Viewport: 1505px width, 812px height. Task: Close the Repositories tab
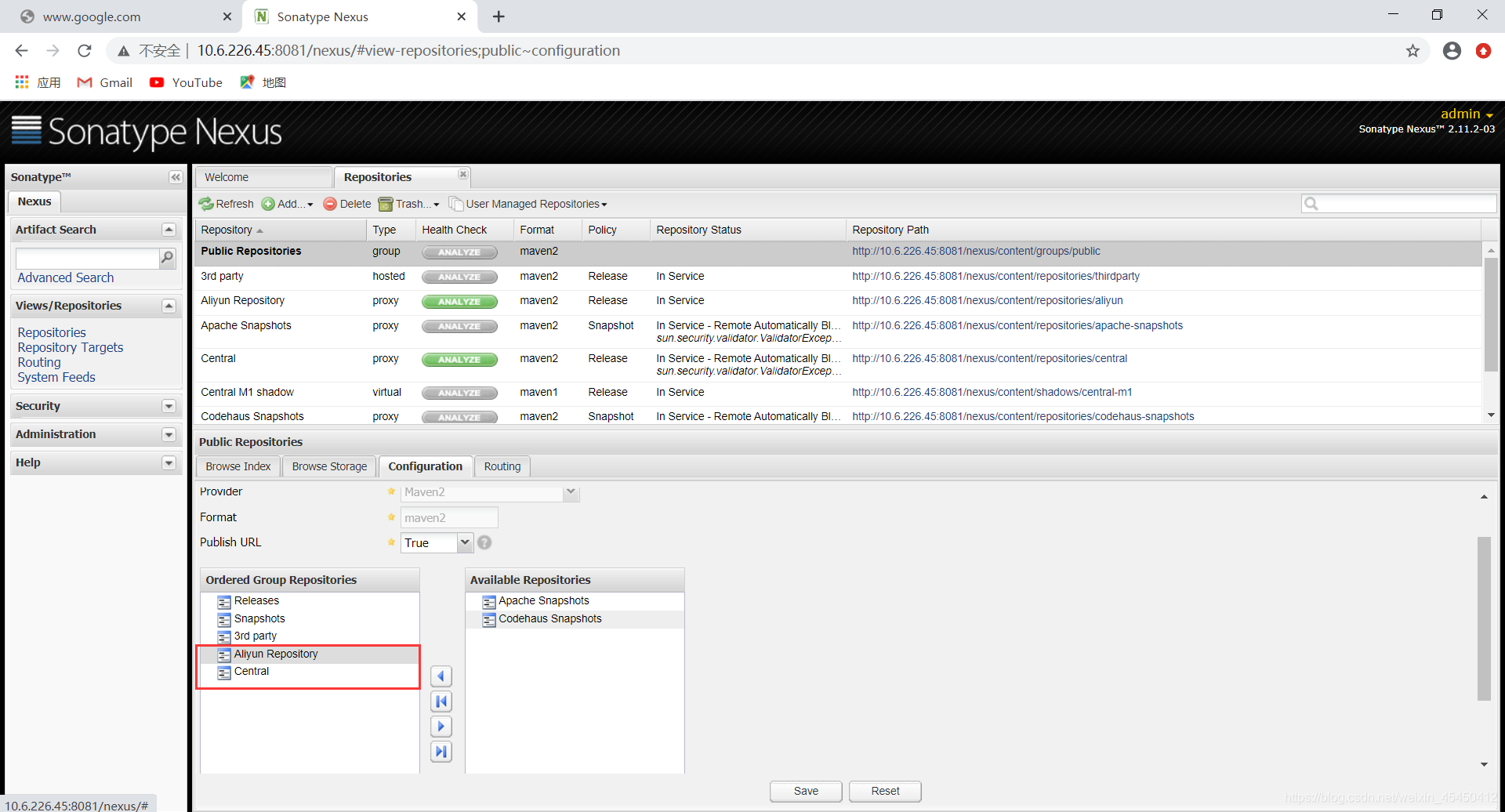click(463, 174)
